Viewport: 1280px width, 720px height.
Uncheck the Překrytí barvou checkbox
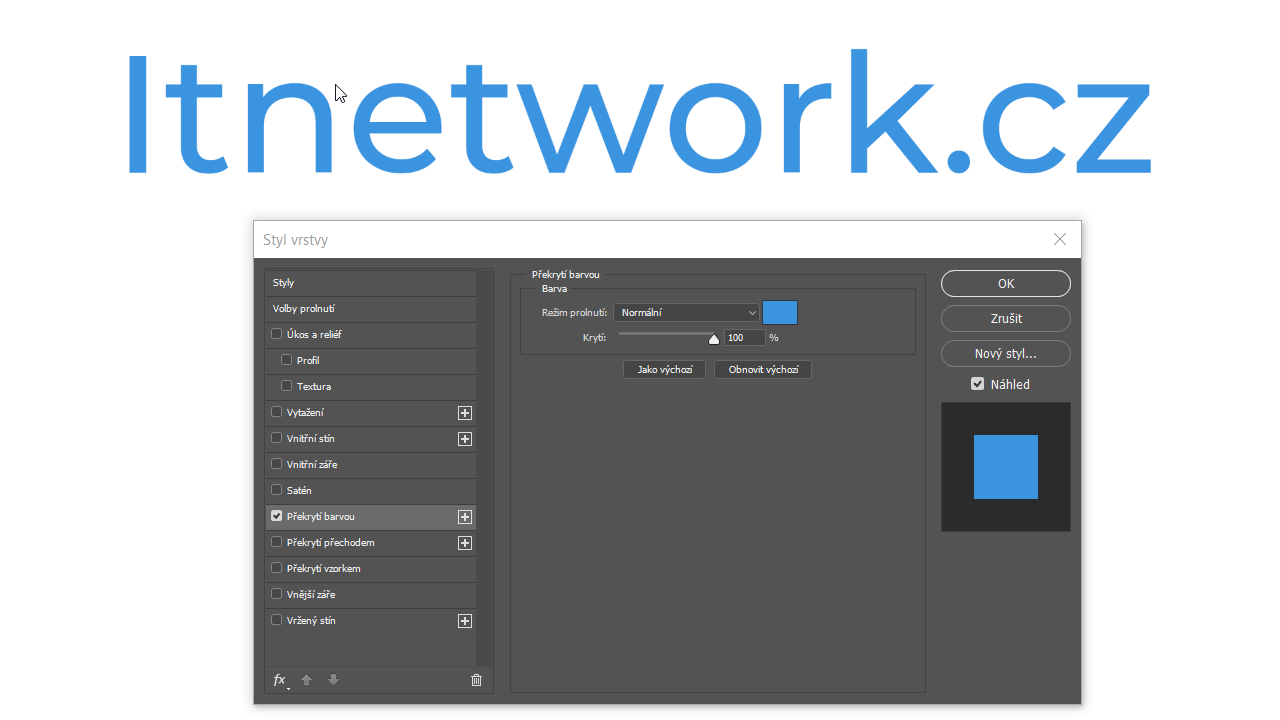(277, 516)
